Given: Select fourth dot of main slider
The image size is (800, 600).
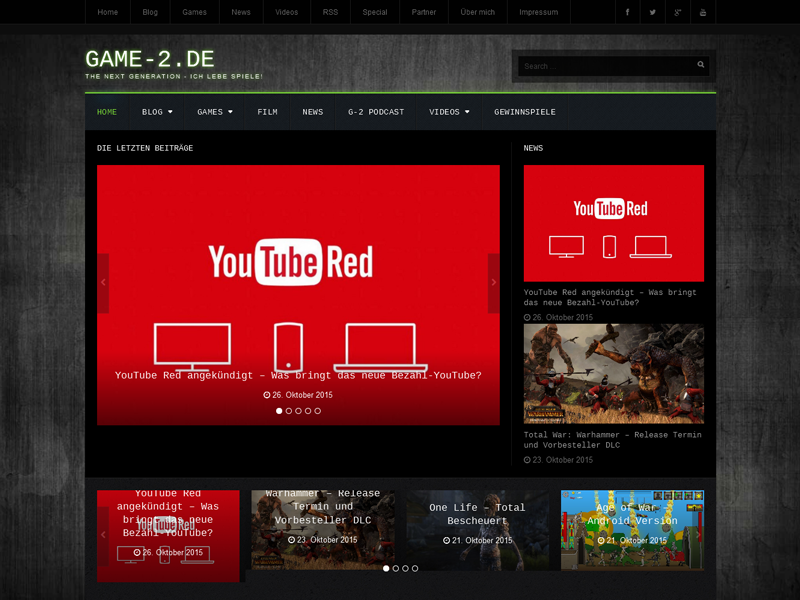Looking at the screenshot, I should tap(308, 411).
